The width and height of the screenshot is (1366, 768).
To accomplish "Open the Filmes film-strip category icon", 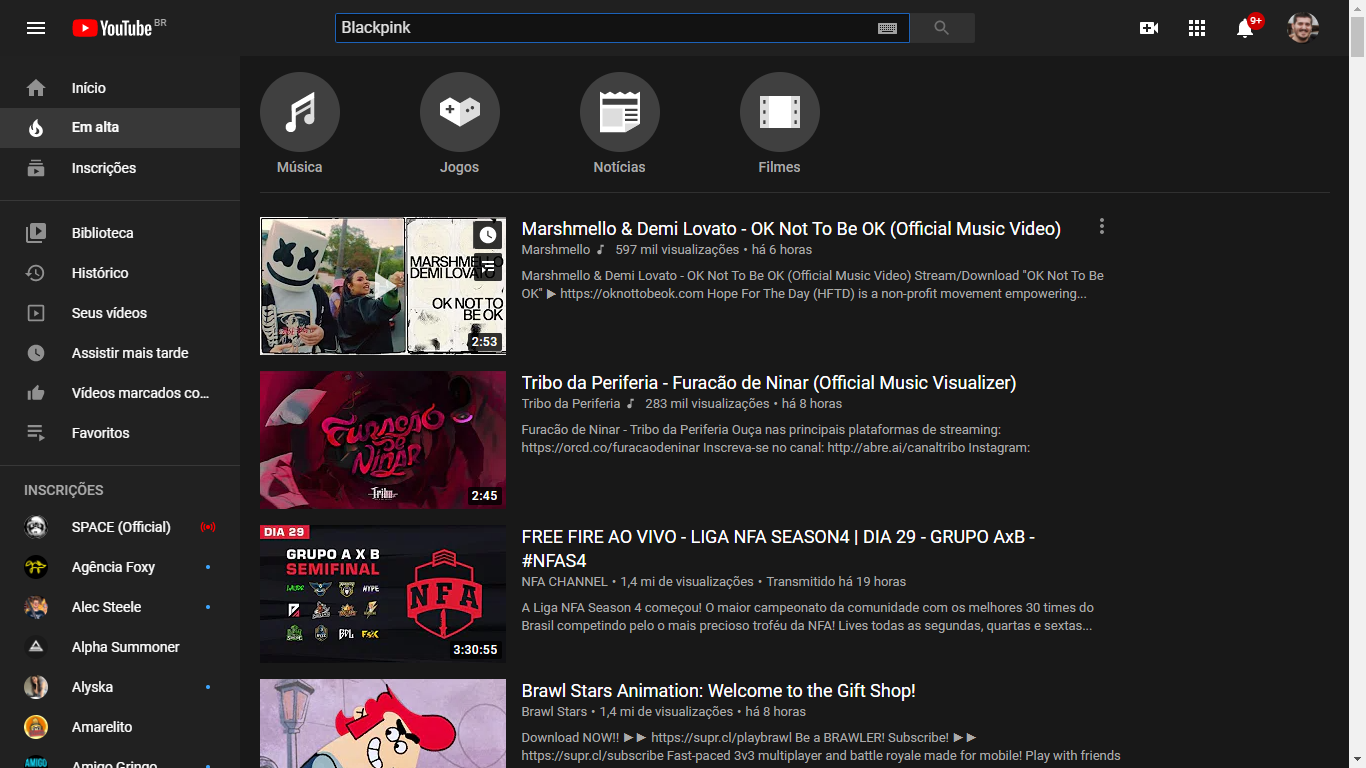I will pyautogui.click(x=780, y=112).
